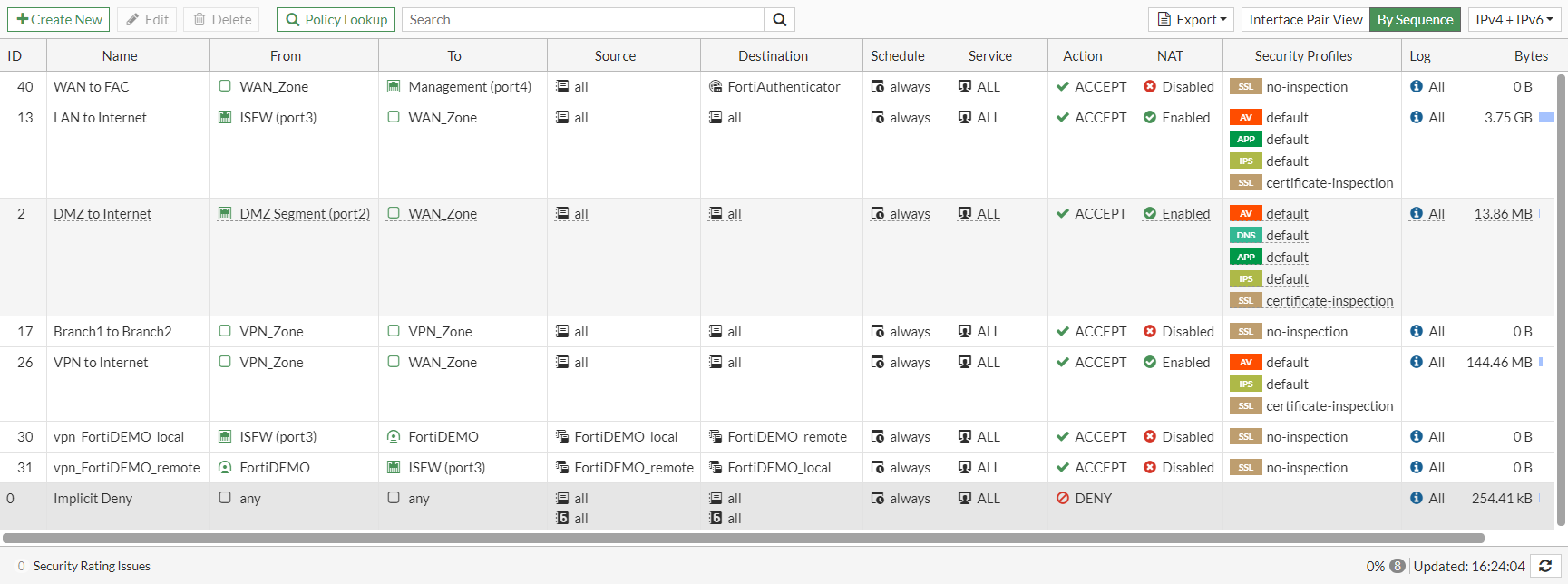
Task: Click the AV profile badge for LAN to Internet
Action: point(1246,118)
